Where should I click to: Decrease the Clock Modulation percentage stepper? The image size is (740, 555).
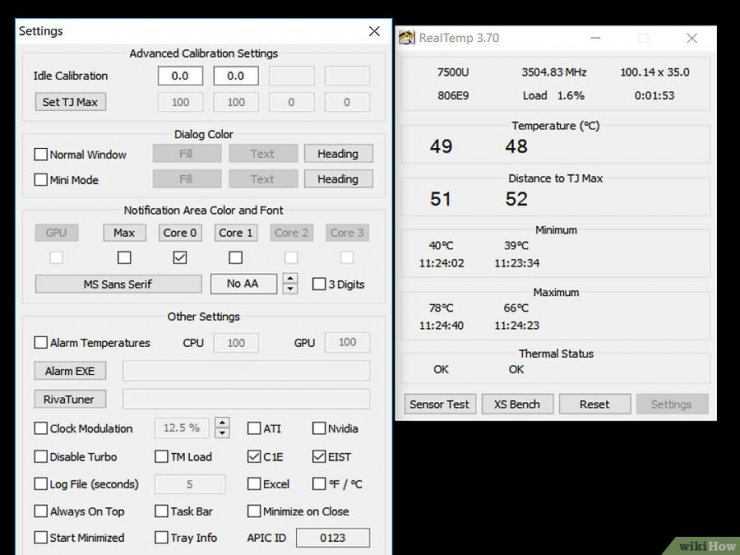click(x=222, y=433)
